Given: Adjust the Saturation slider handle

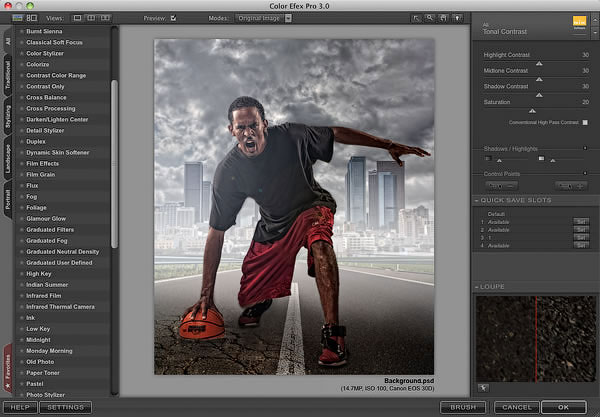Looking at the screenshot, I should click(x=532, y=108).
